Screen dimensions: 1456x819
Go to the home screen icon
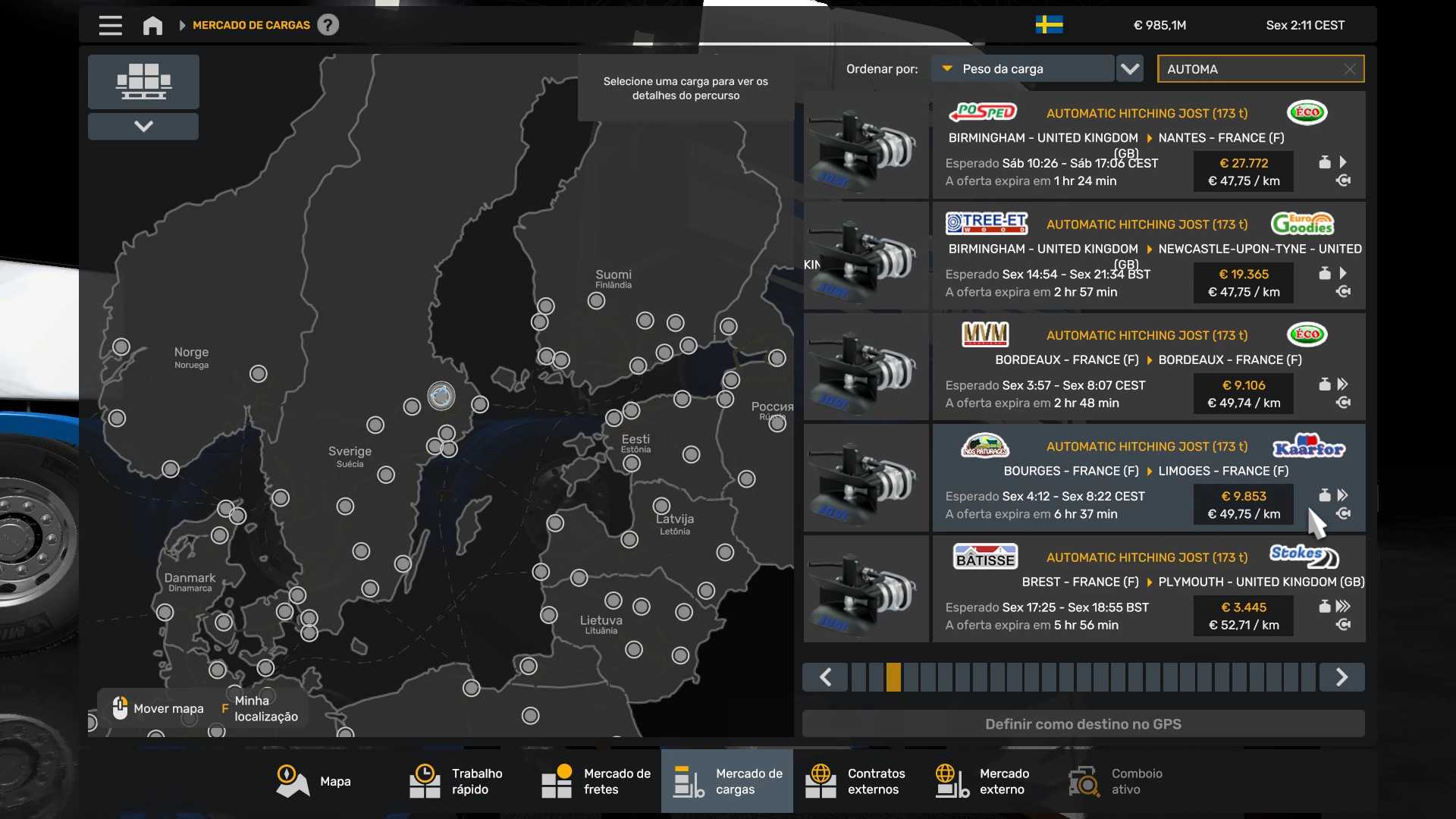[152, 25]
